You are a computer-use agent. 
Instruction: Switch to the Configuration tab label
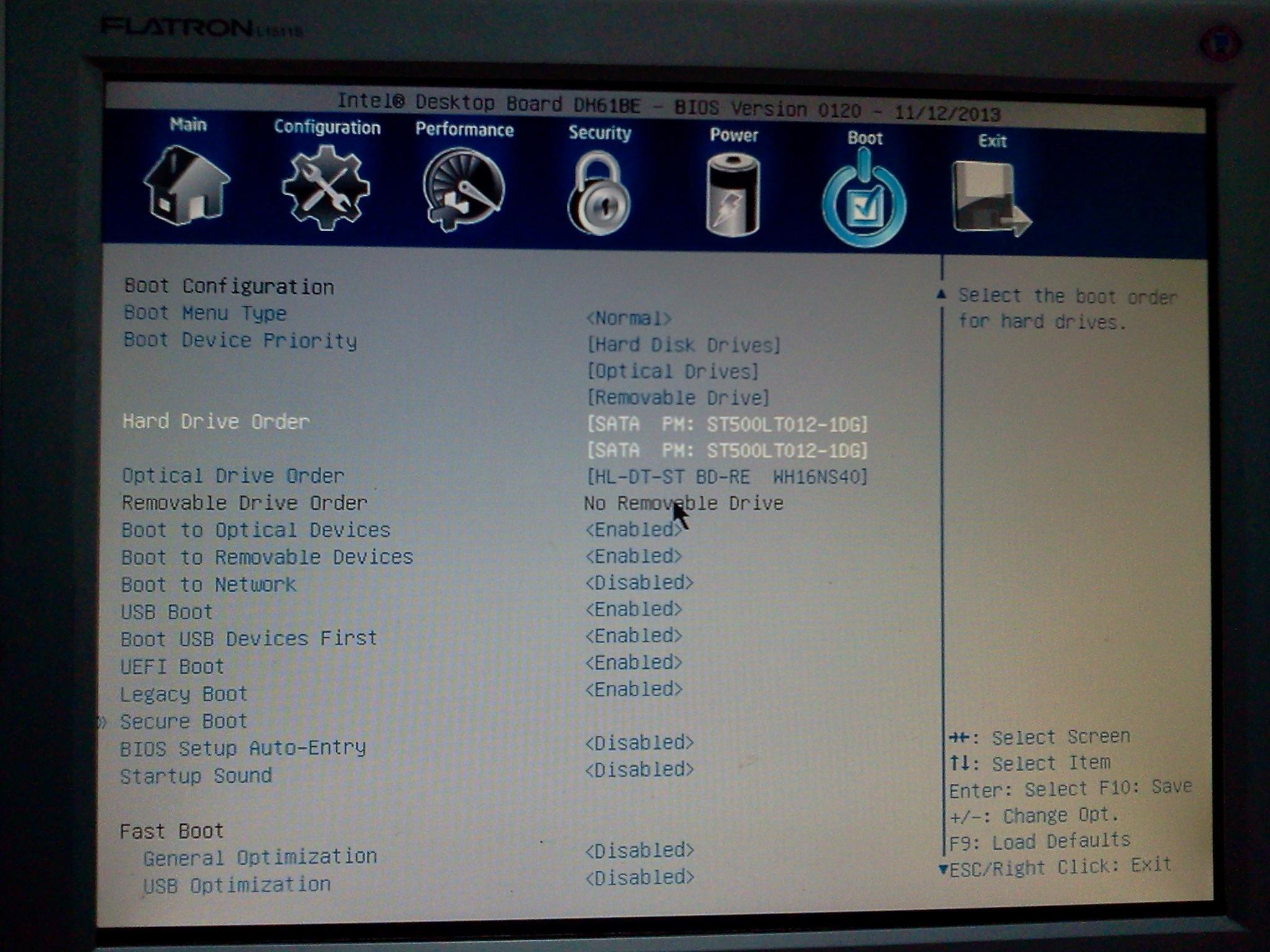[327, 127]
